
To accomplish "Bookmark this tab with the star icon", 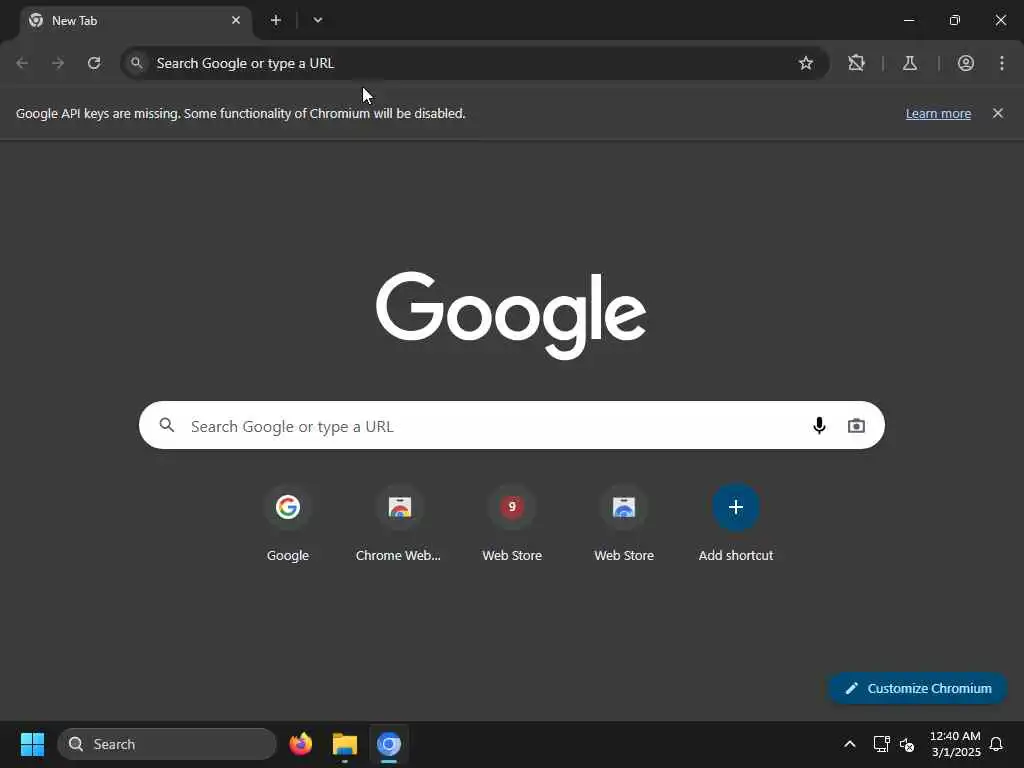I will click(x=806, y=63).
